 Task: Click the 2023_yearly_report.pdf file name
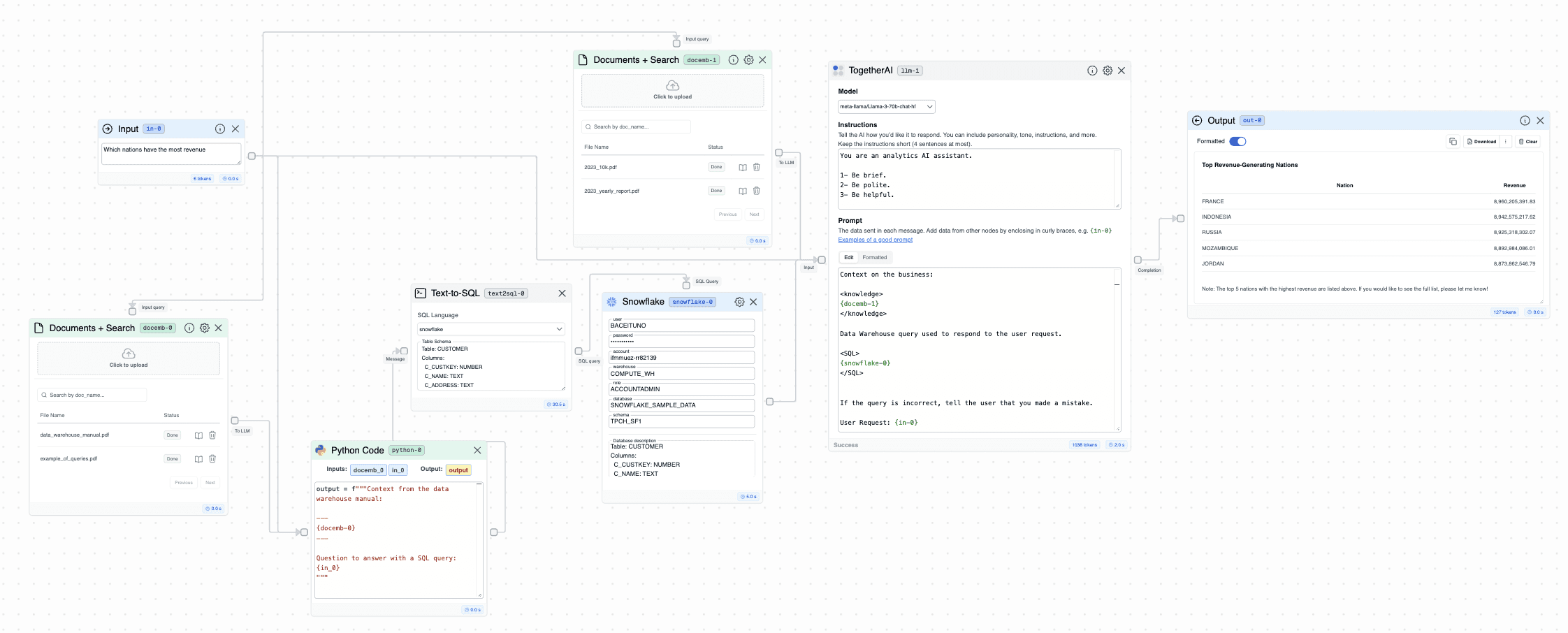(x=611, y=191)
